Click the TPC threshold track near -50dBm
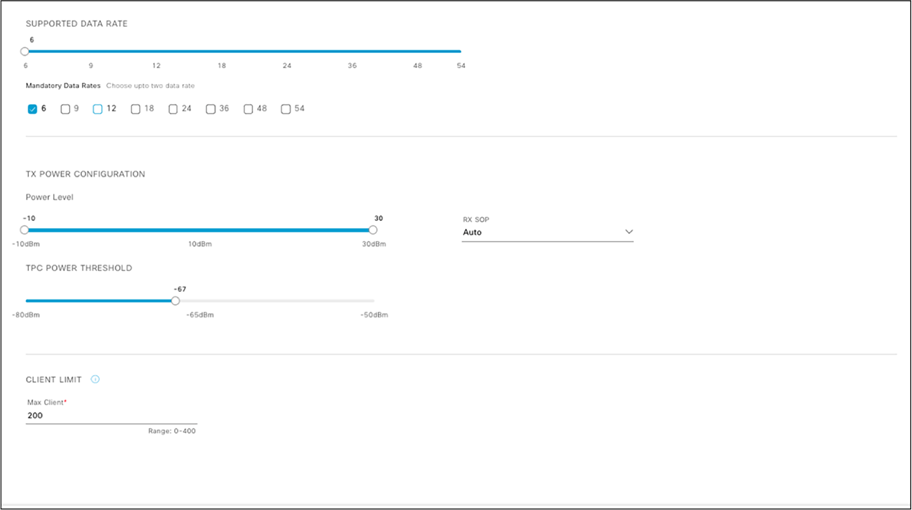 click(372, 300)
